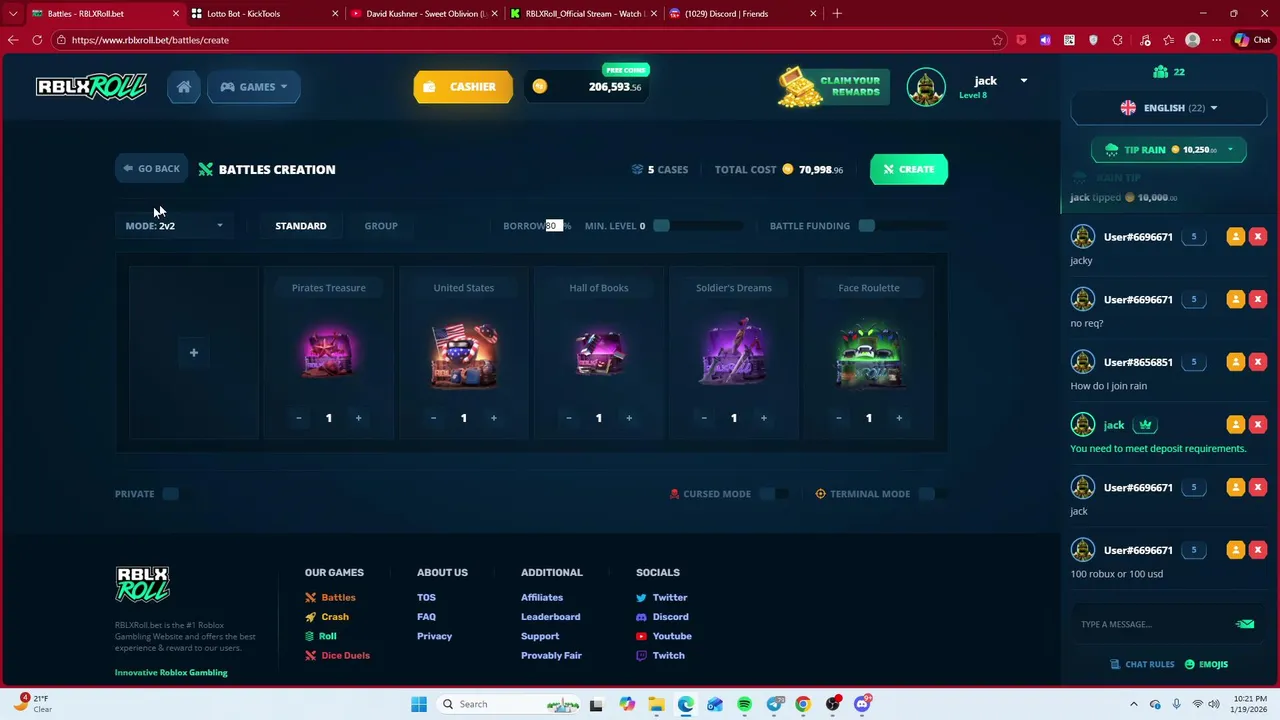Open Discord from the taskbar
This screenshot has height=720, width=1280.
862,704
